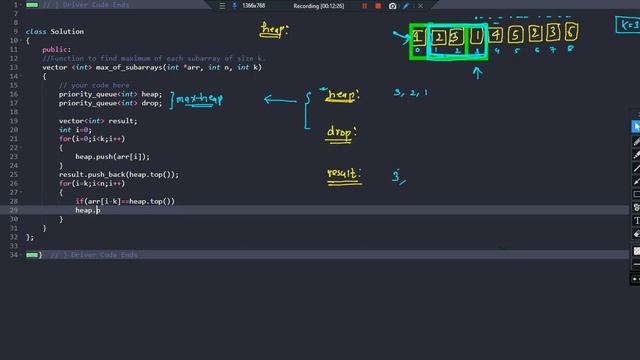Click the 'Function to find maximum' comment line
The width and height of the screenshot is (640, 360).
154,58
